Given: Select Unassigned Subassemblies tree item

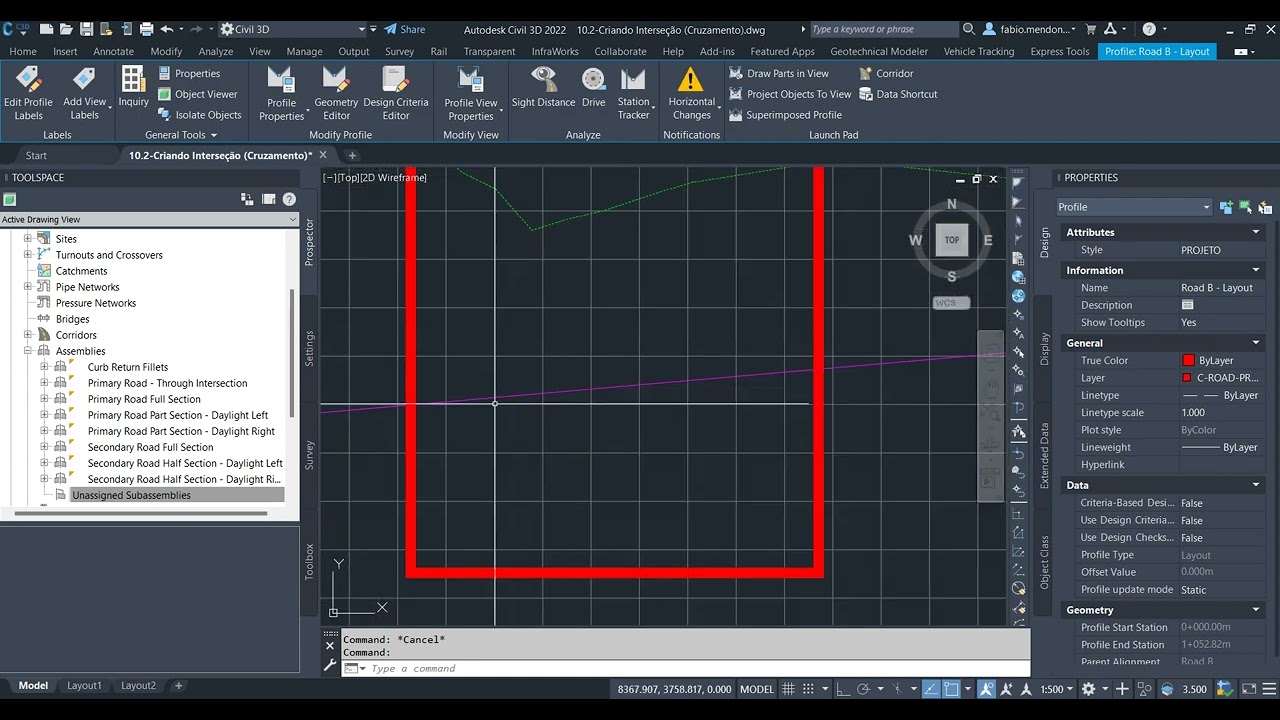Looking at the screenshot, I should 131,495.
